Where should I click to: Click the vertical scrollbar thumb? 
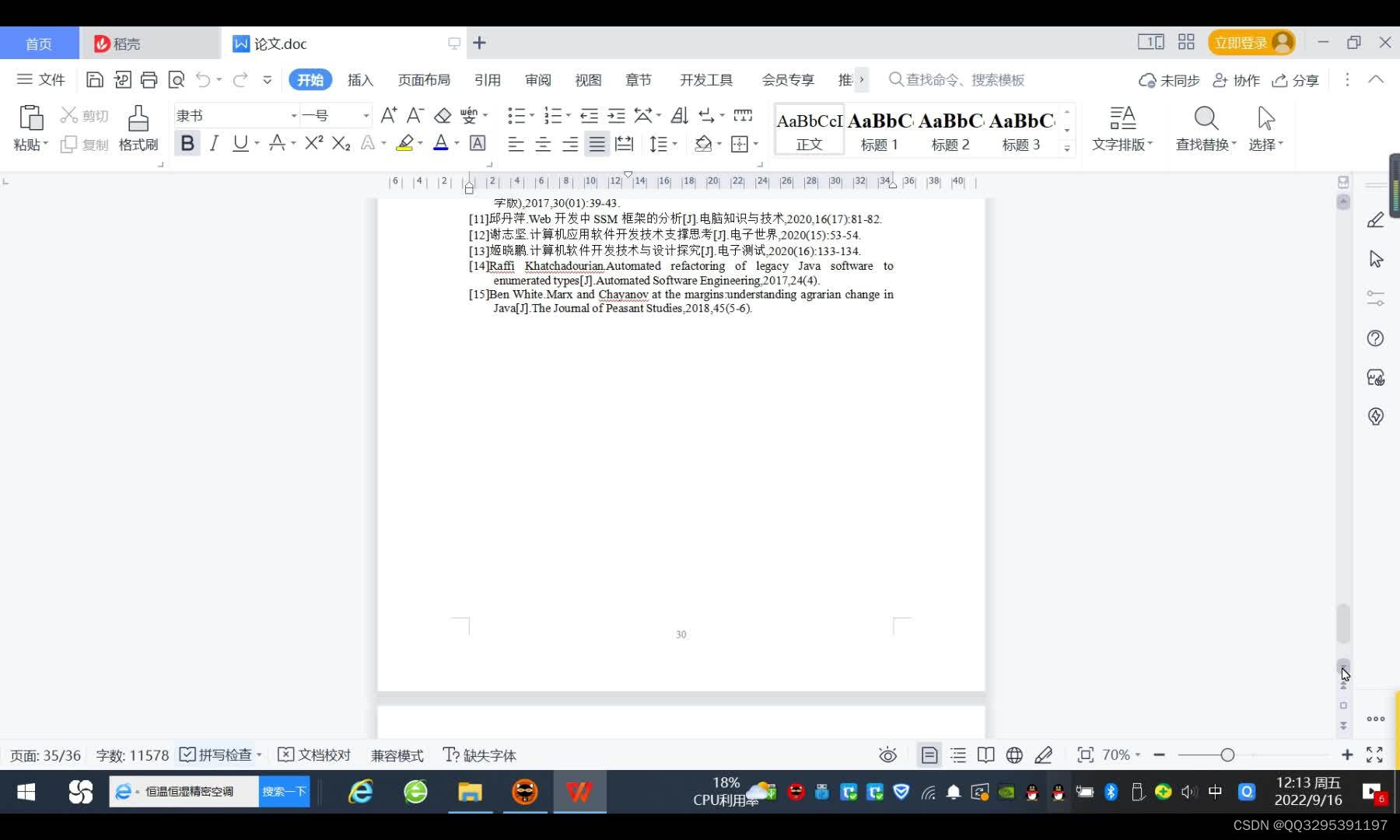(1343, 624)
